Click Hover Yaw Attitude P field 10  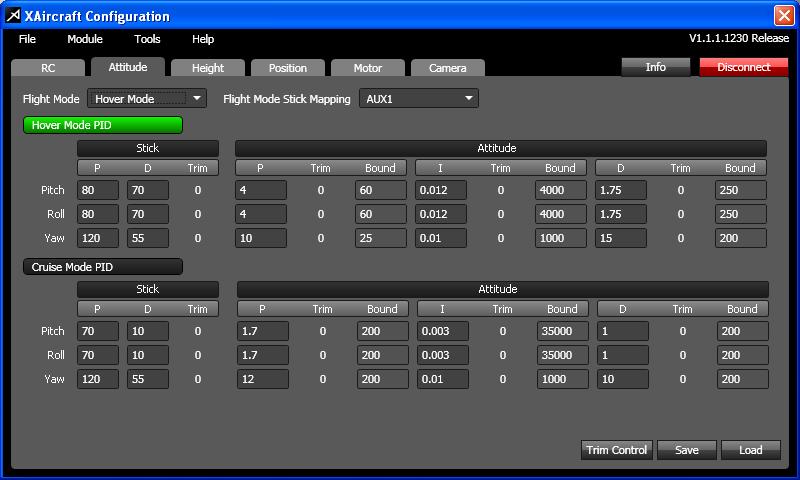click(261, 238)
